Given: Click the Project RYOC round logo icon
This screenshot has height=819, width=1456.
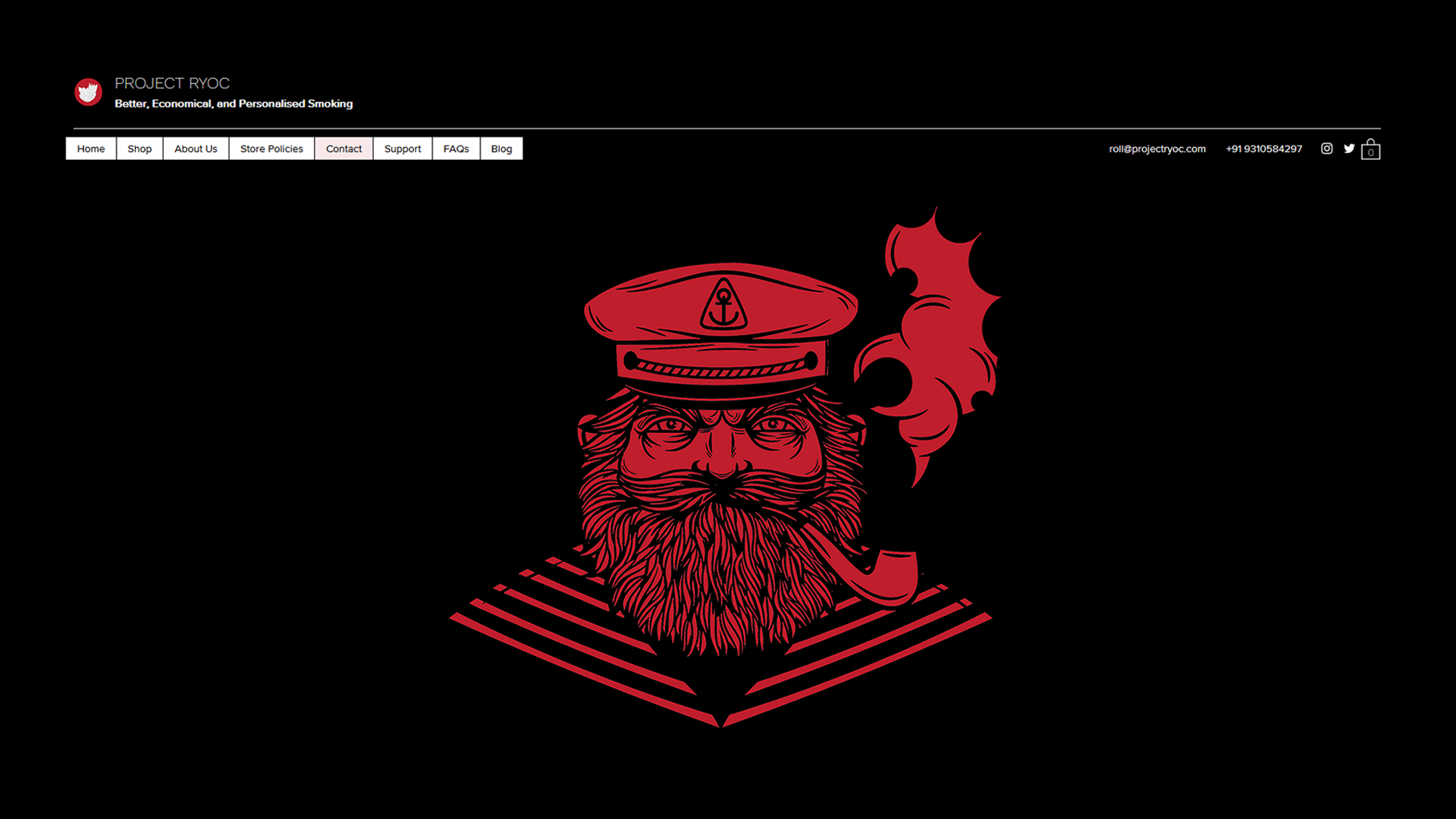Looking at the screenshot, I should pyautogui.click(x=88, y=92).
